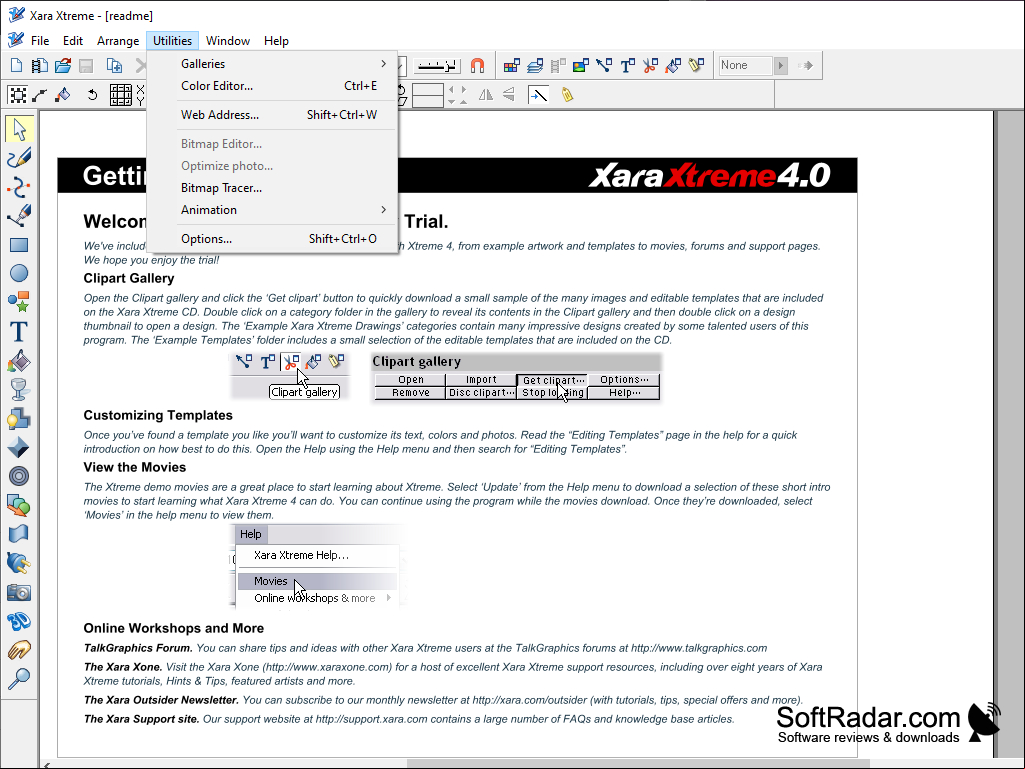Open the Bitmap gallery icon

[580, 65]
